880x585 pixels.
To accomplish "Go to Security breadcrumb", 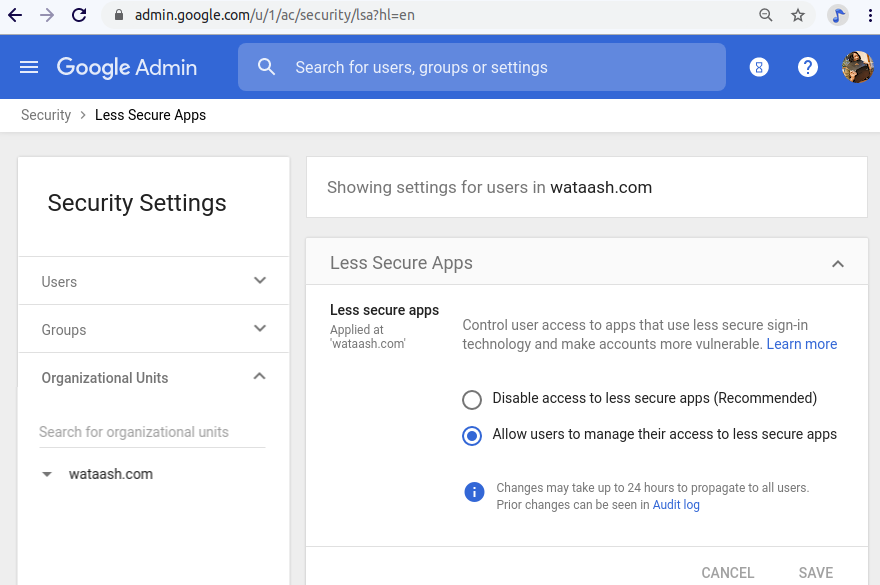I will pos(46,115).
